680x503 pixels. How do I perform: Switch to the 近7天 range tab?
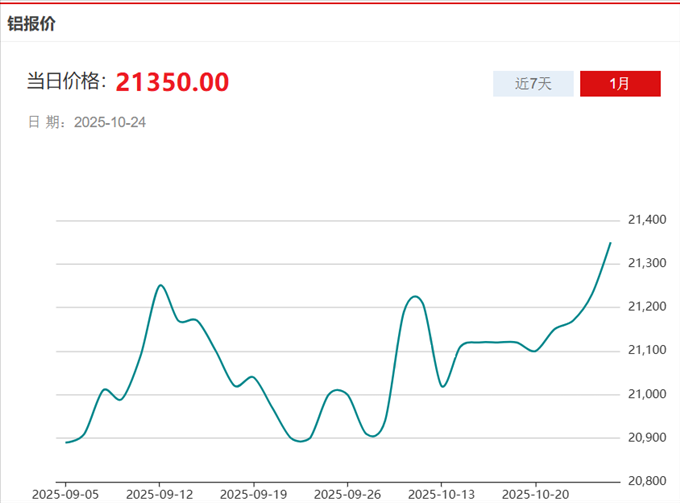click(533, 84)
